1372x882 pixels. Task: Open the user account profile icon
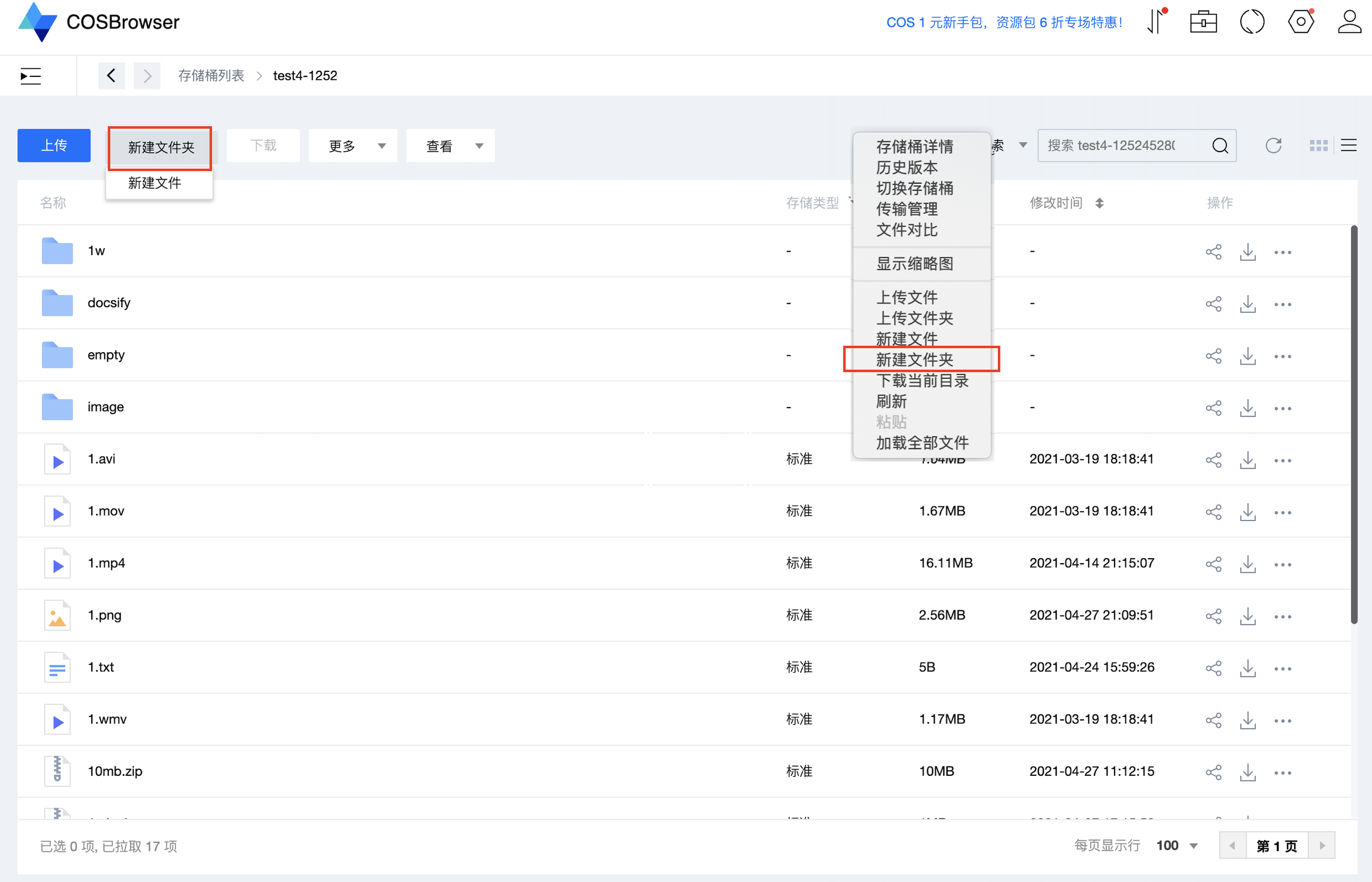point(1349,22)
